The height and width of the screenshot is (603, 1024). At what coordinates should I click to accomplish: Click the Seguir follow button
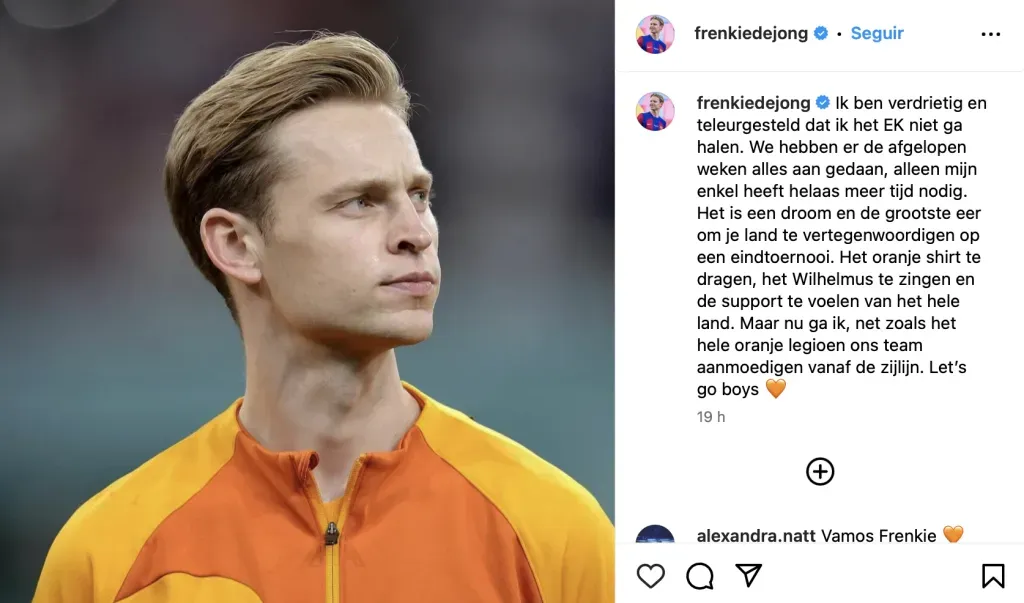(x=877, y=33)
